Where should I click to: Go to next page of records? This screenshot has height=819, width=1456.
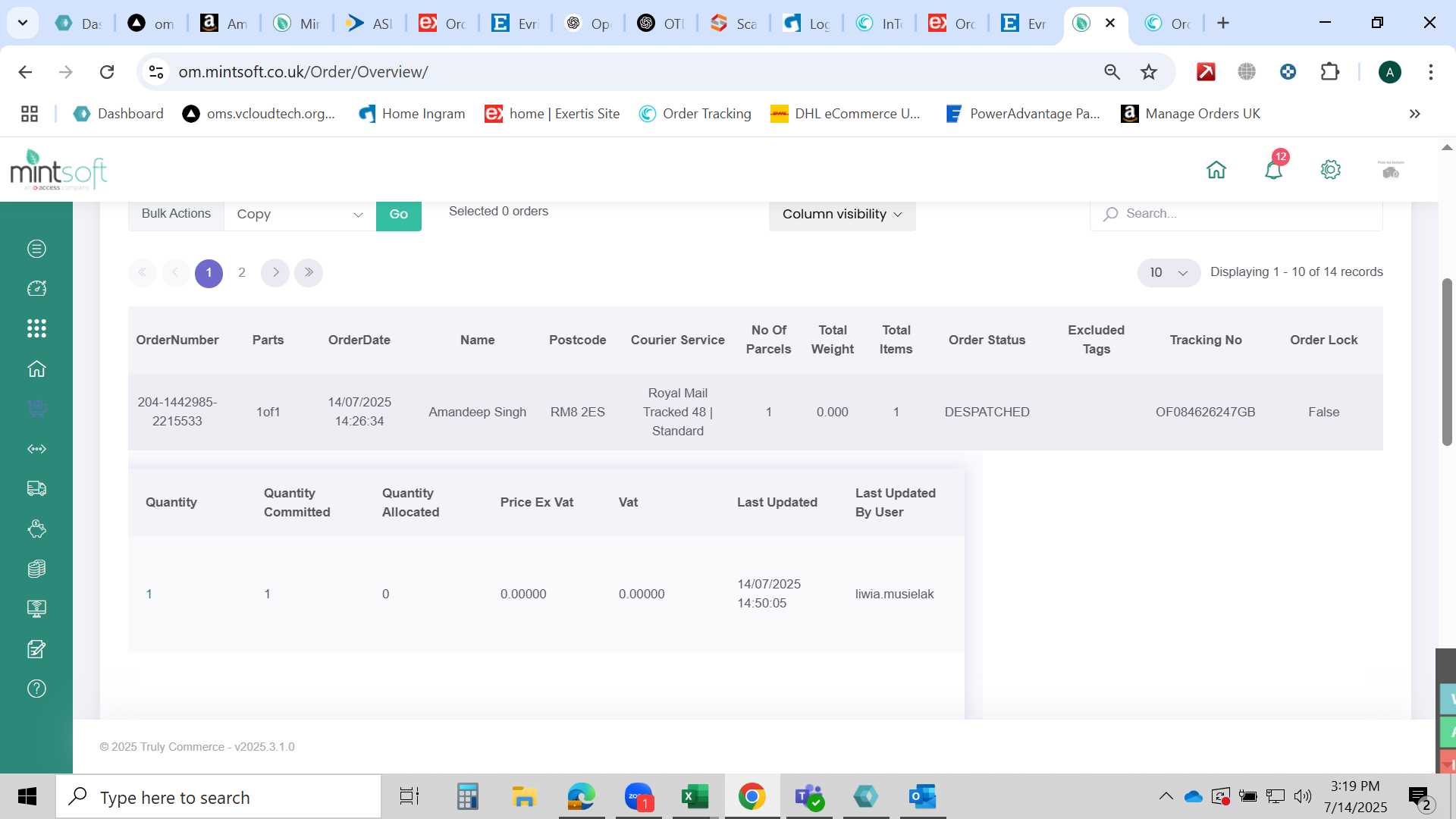tap(275, 272)
